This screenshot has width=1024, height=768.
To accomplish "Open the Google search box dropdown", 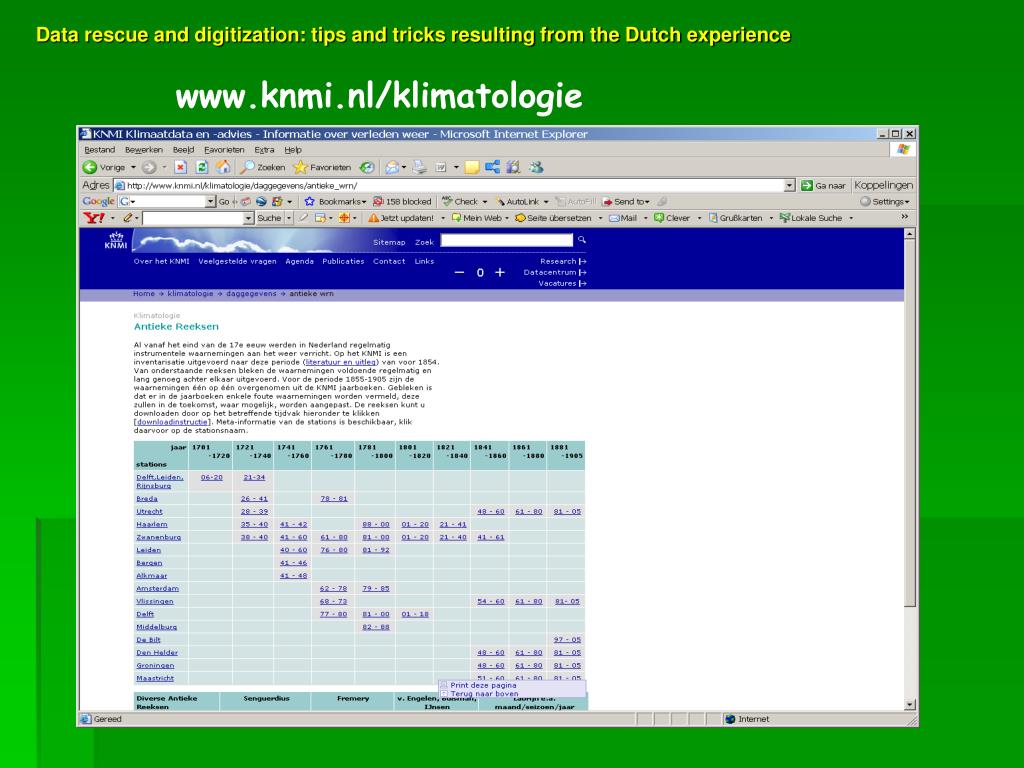I will pyautogui.click(x=210, y=201).
